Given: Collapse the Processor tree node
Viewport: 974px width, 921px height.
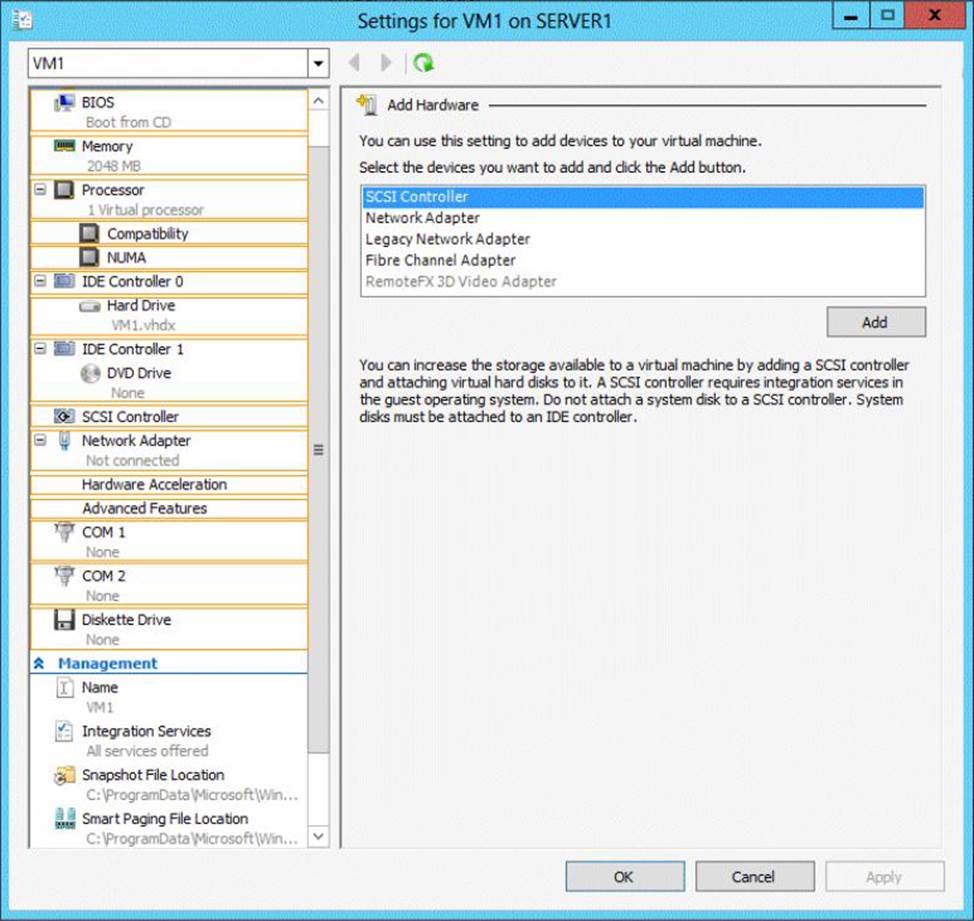Looking at the screenshot, I should pyautogui.click(x=41, y=189).
